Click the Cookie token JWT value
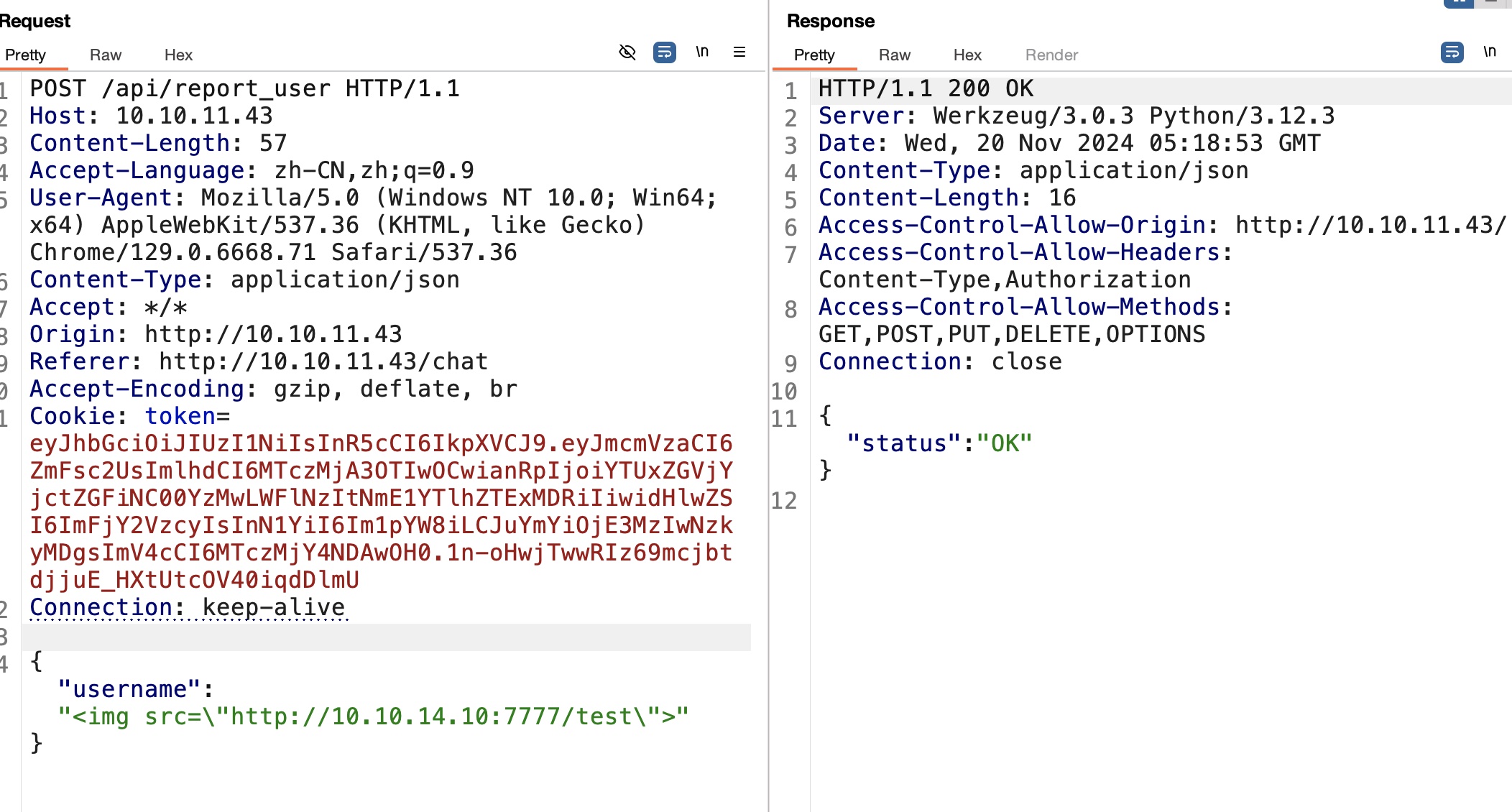1512x812 pixels. [381, 512]
